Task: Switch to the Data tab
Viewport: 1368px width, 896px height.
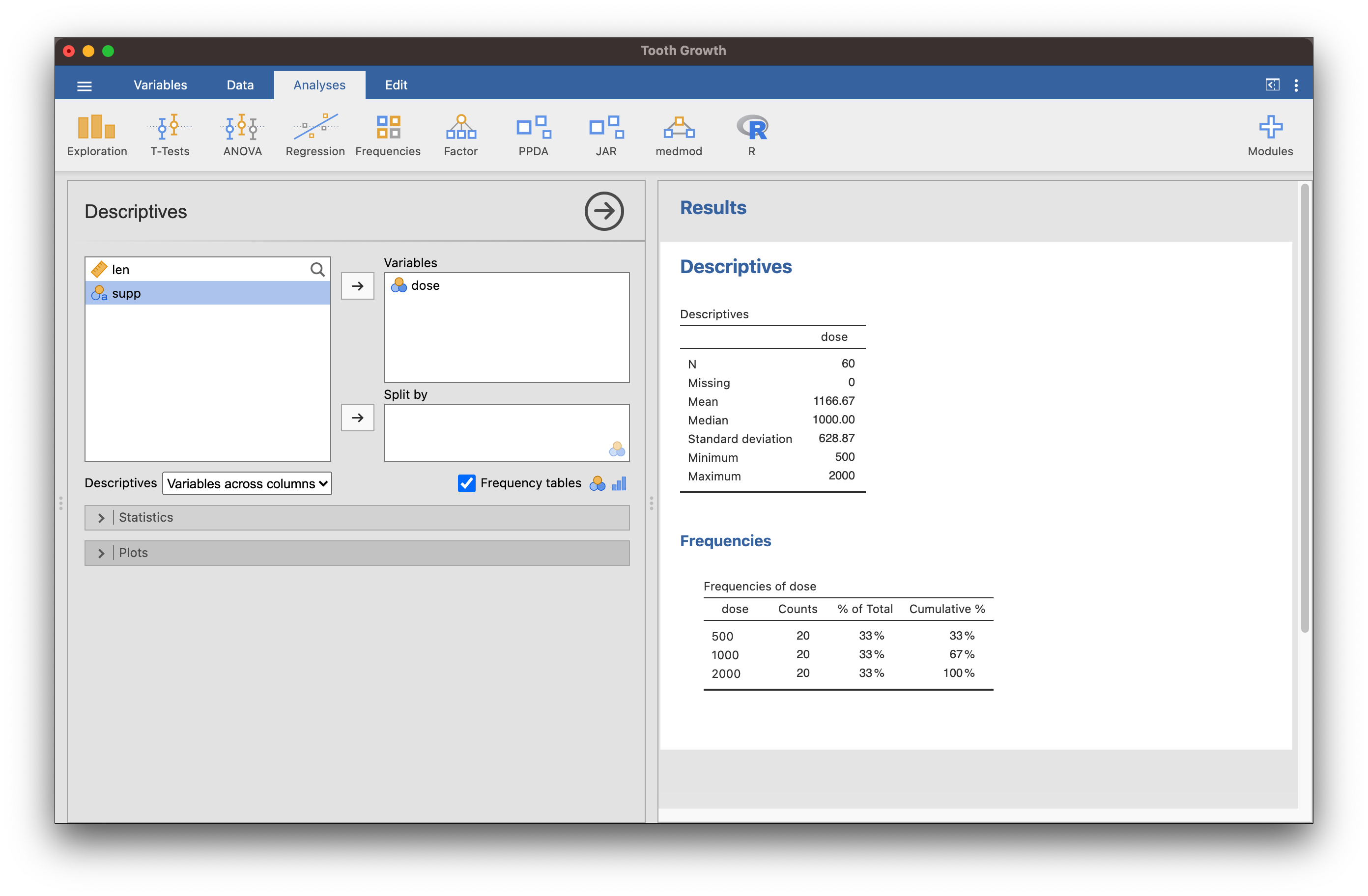Action: click(240, 85)
